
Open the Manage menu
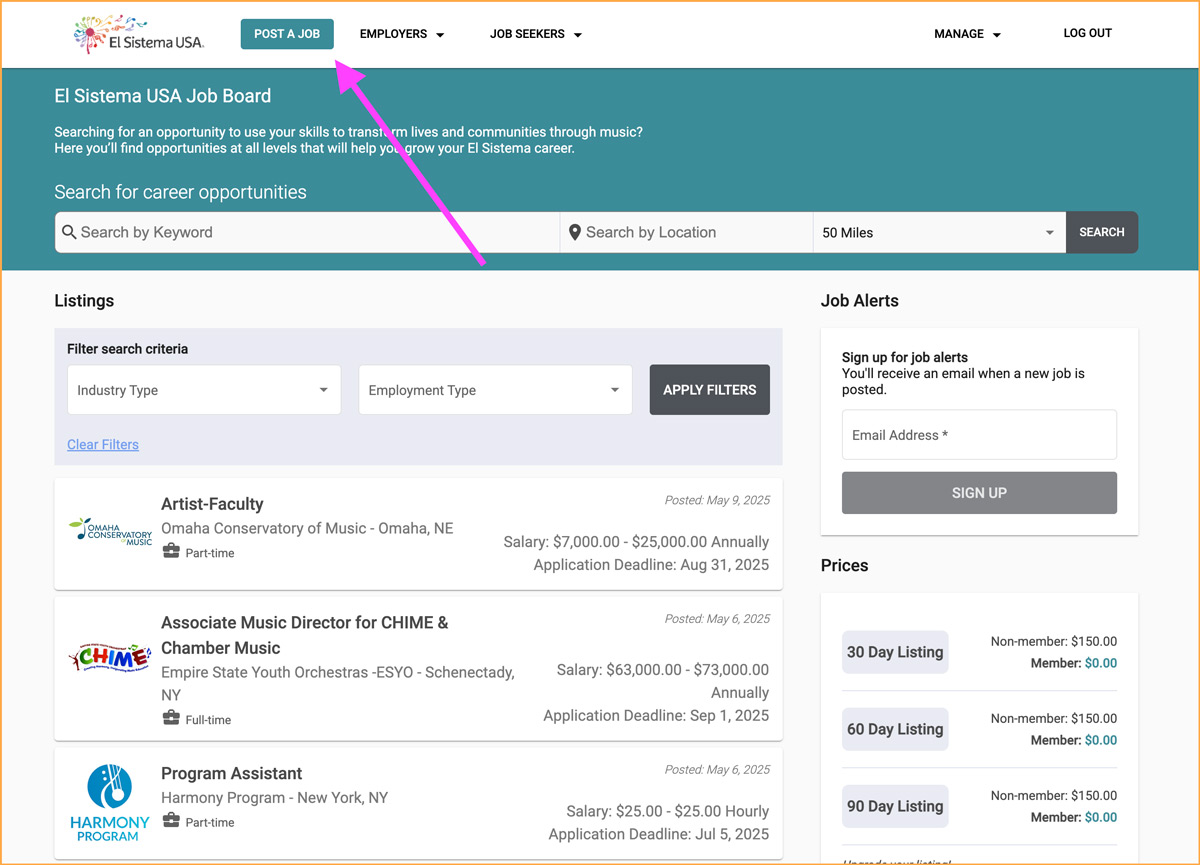click(967, 34)
